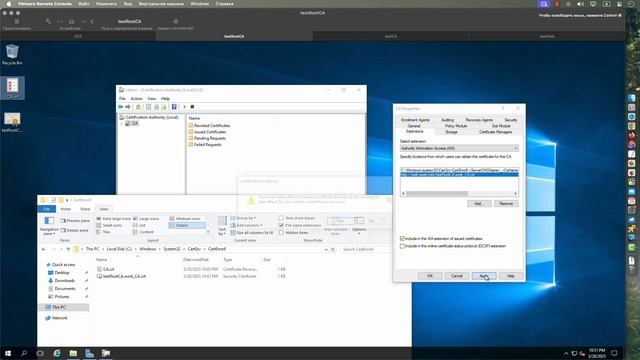Click Help button in CA Properties dialog

(x=511, y=276)
